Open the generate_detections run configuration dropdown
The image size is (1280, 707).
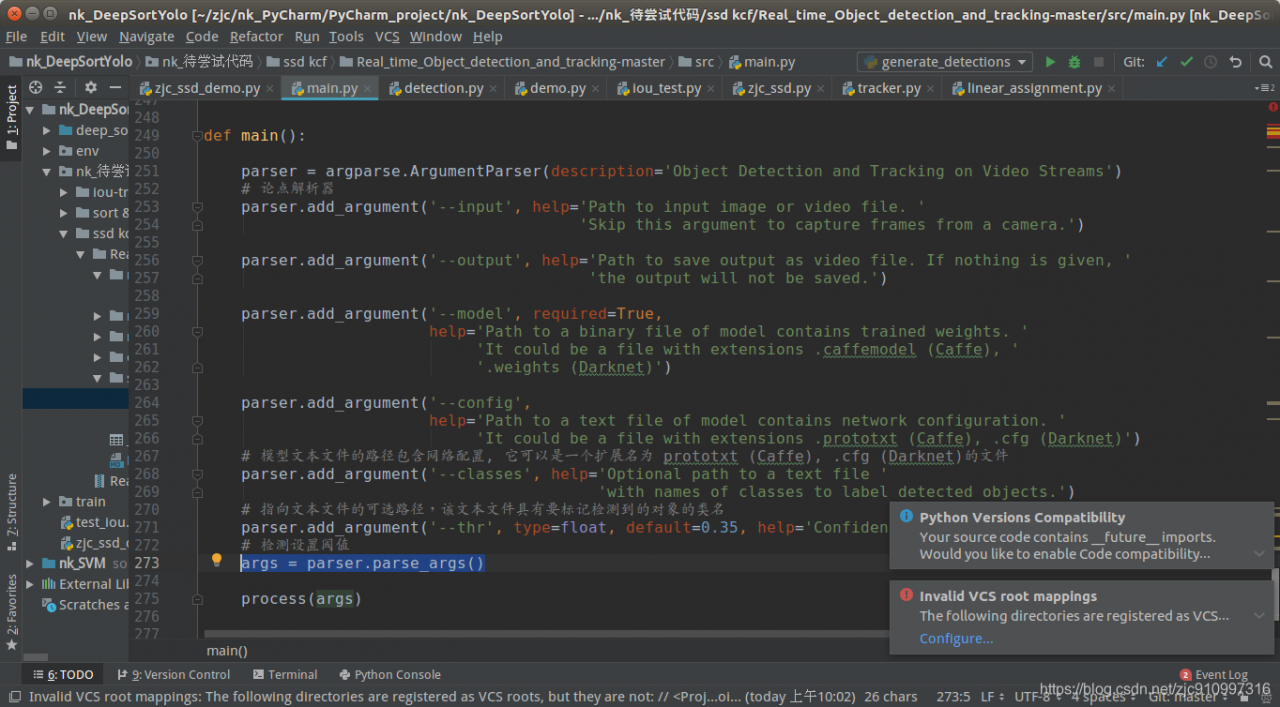click(945, 62)
